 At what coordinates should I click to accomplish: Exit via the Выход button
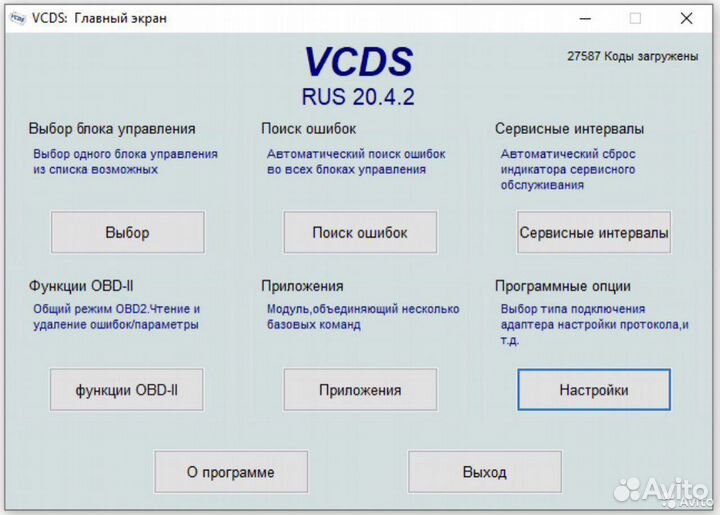pos(484,472)
